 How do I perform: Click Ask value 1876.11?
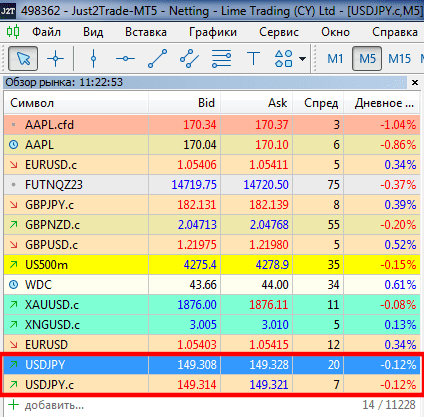269,305
